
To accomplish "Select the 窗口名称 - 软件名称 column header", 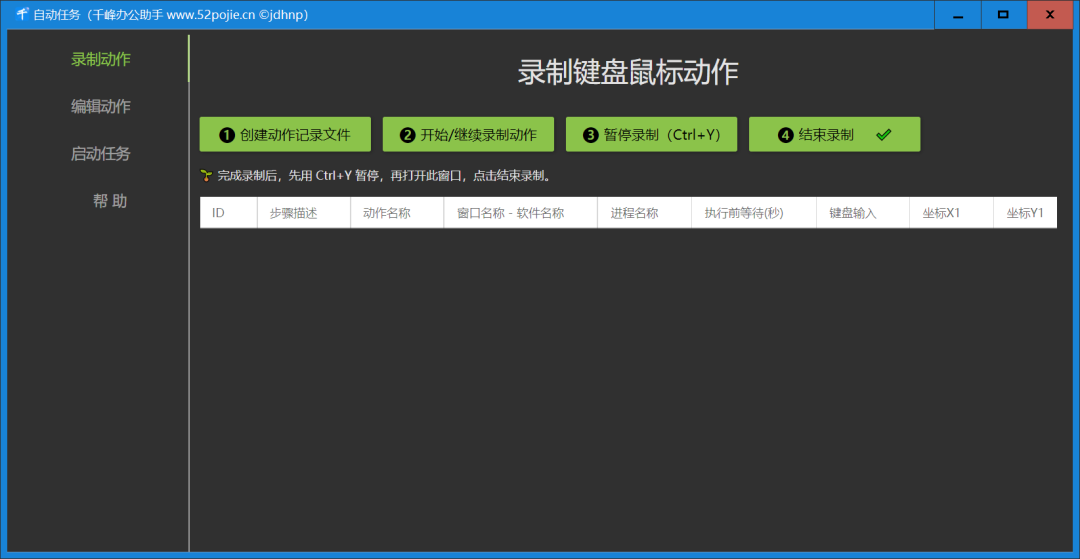I will tap(521, 213).
